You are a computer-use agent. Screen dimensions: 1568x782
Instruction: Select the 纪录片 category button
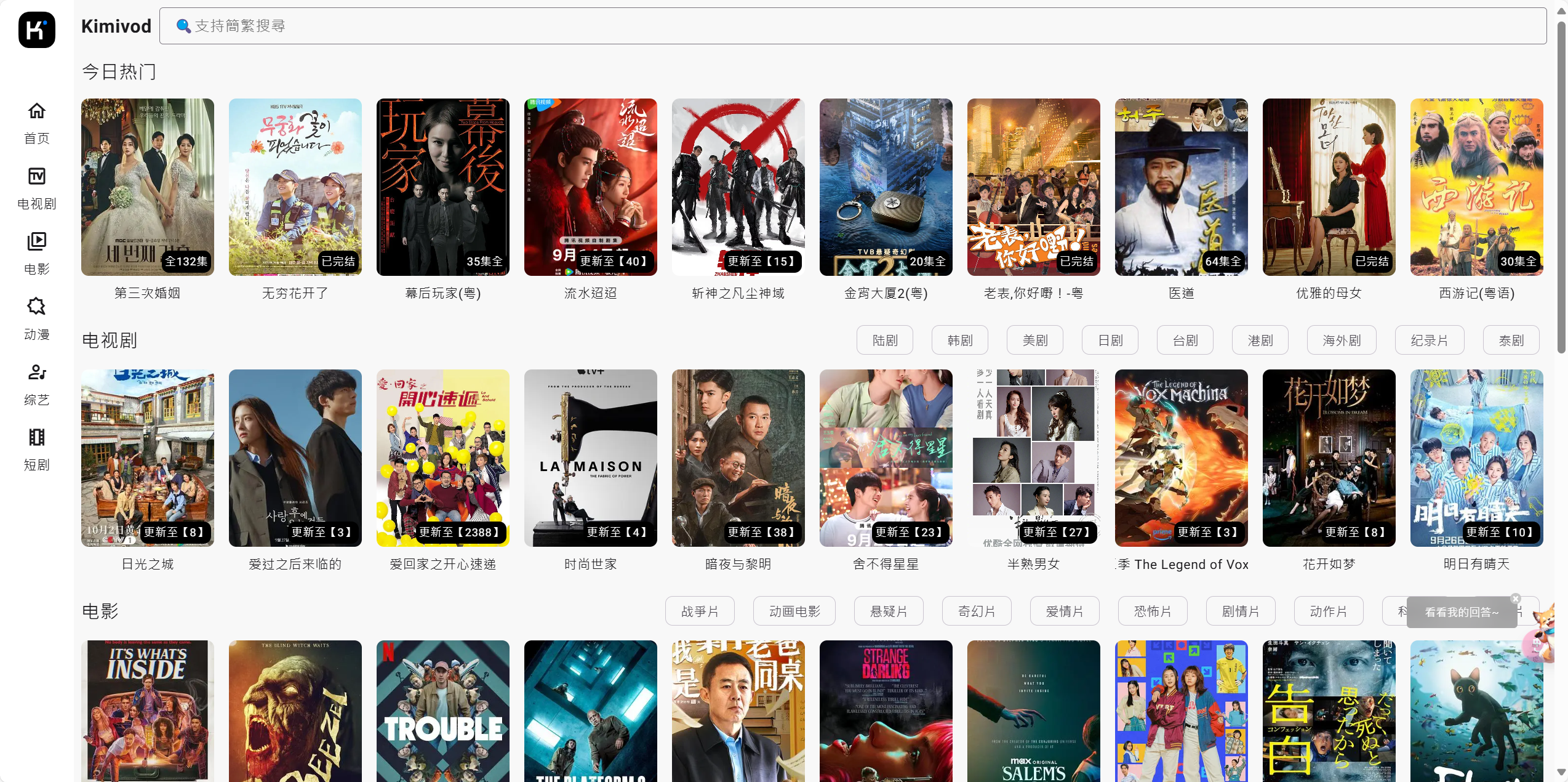pos(1429,341)
